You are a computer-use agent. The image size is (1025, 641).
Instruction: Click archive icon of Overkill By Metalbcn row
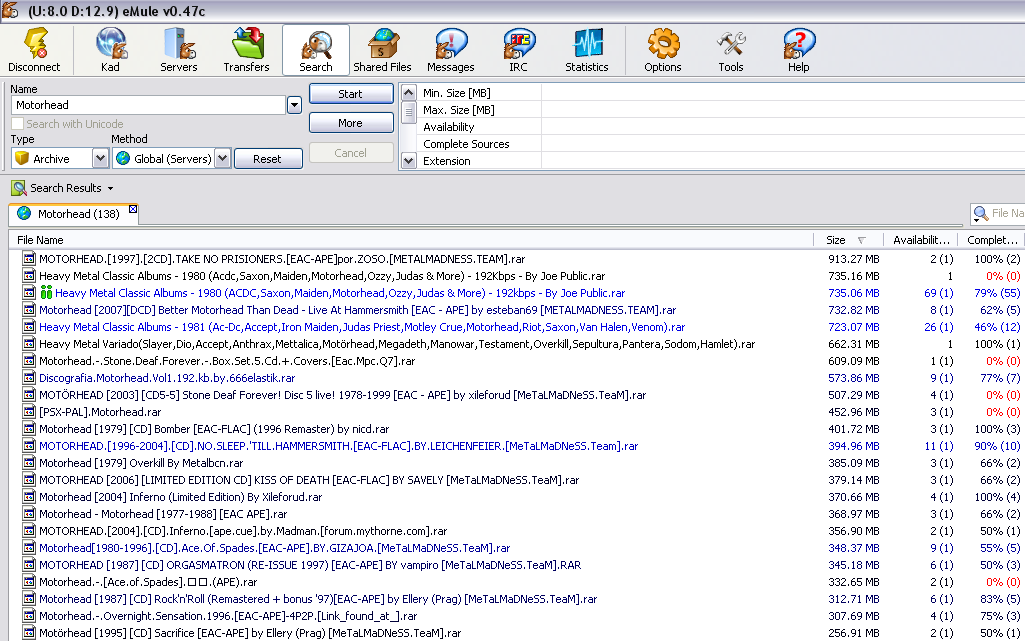click(x=29, y=463)
